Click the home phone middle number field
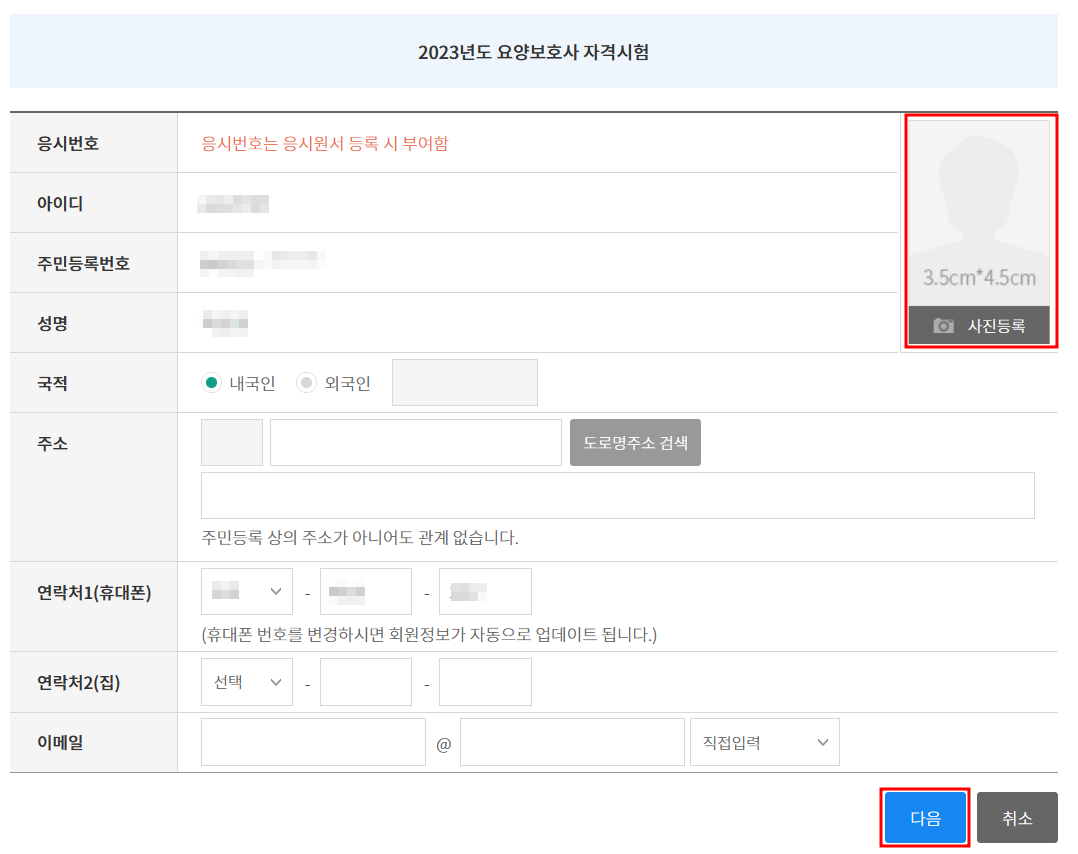The height and width of the screenshot is (854, 1078). [366, 682]
